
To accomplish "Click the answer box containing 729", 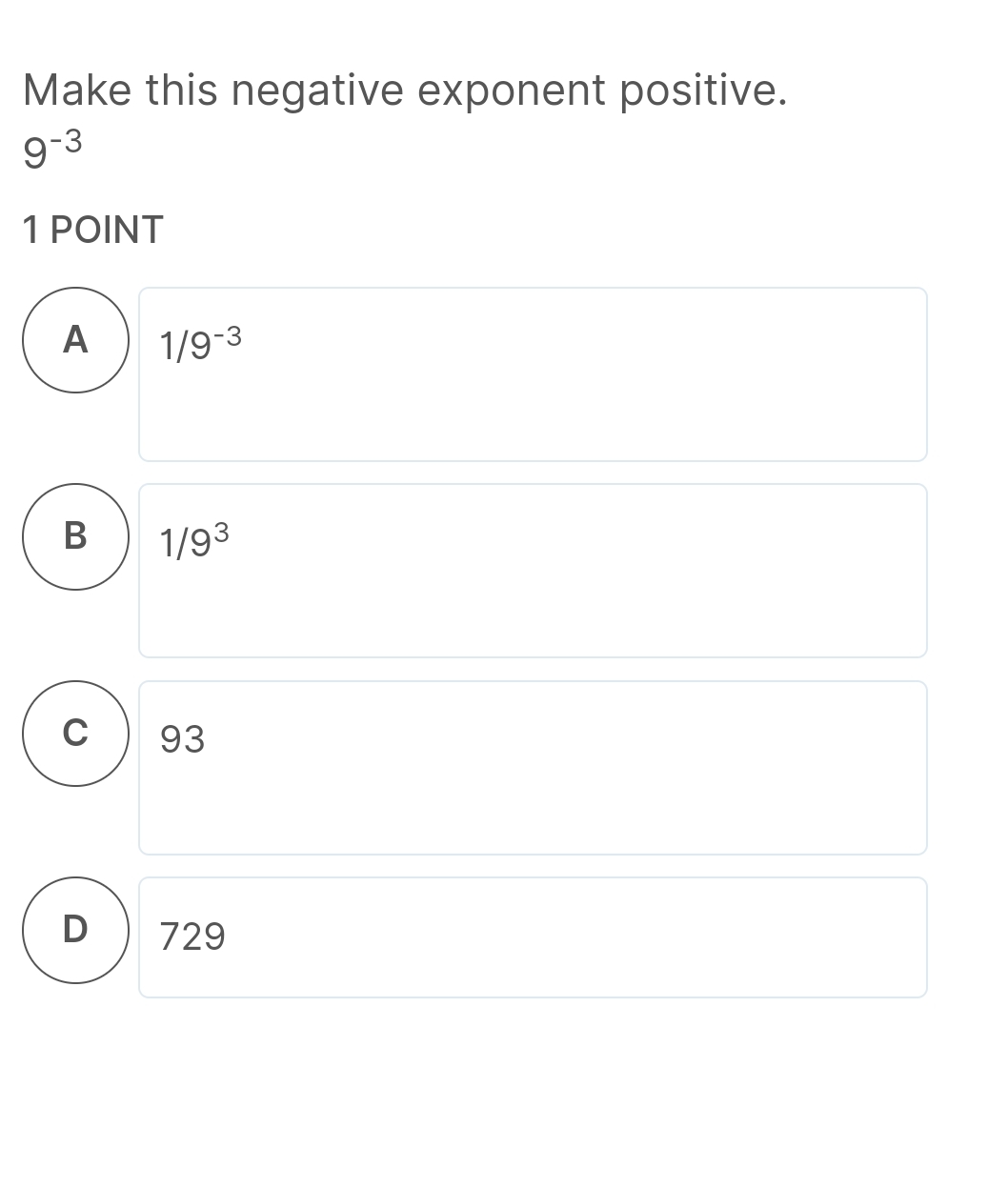I will [x=534, y=937].
